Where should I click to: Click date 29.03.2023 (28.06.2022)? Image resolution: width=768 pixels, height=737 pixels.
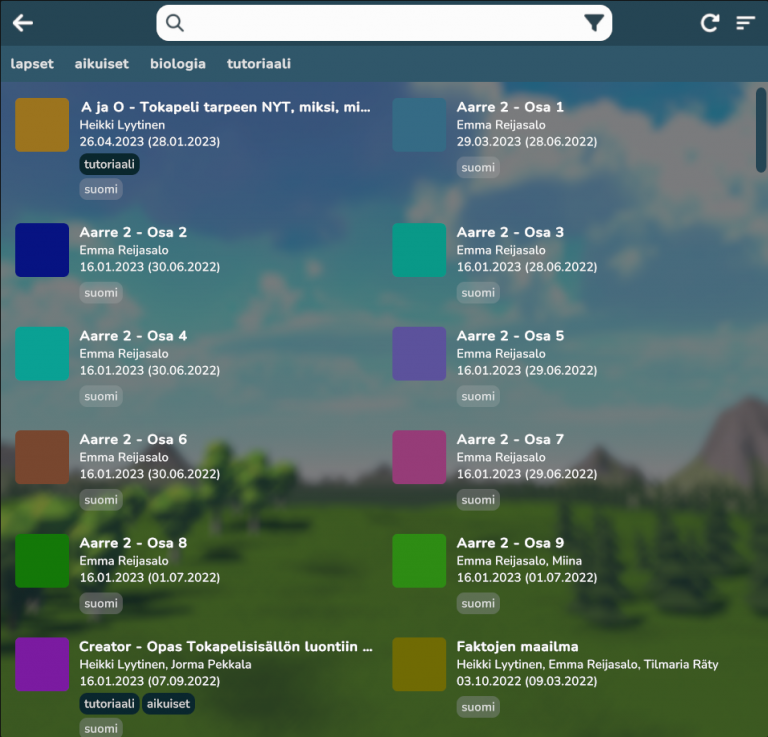pyautogui.click(x=527, y=142)
